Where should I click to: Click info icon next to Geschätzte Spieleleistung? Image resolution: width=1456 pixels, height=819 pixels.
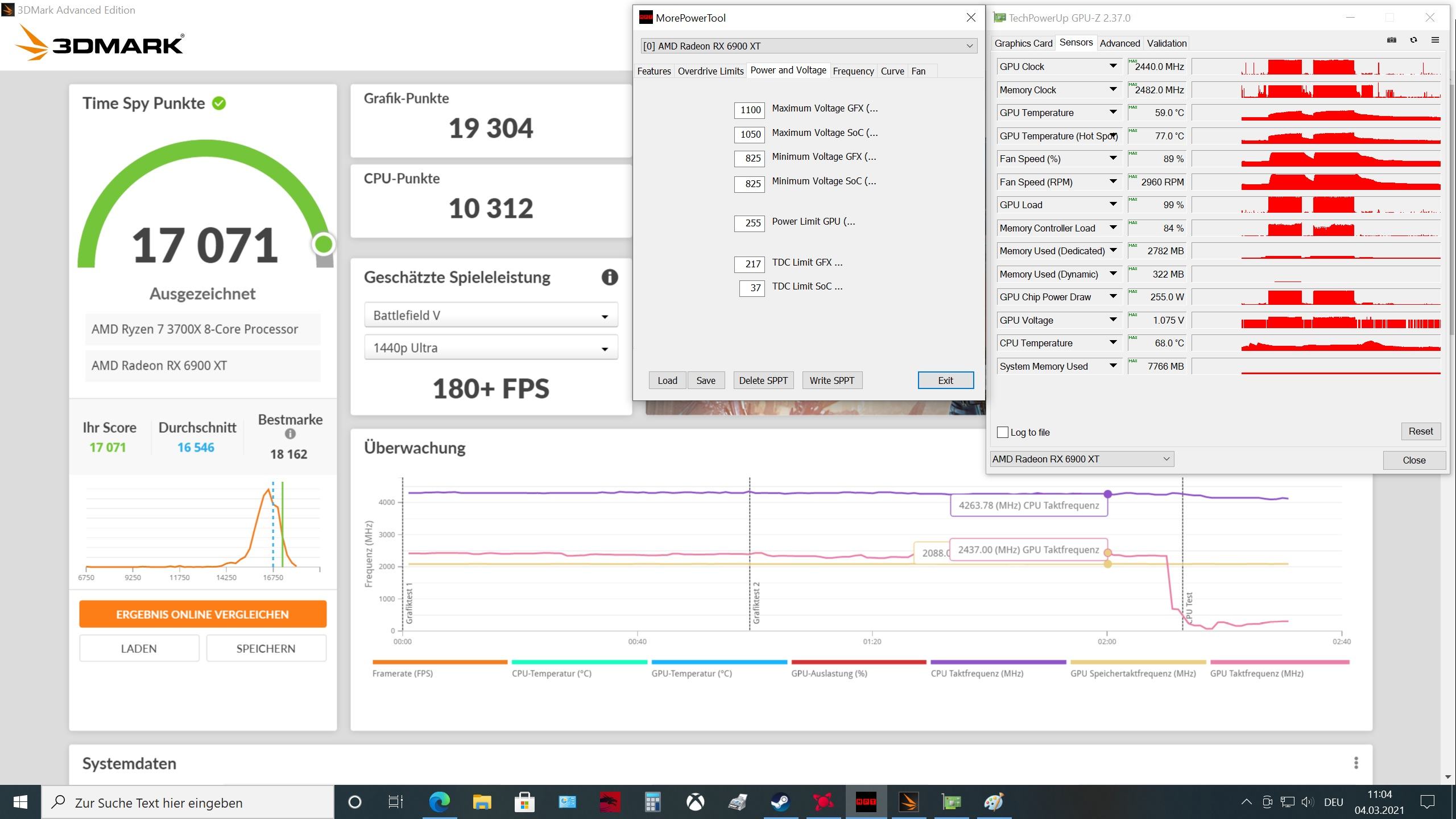[610, 277]
